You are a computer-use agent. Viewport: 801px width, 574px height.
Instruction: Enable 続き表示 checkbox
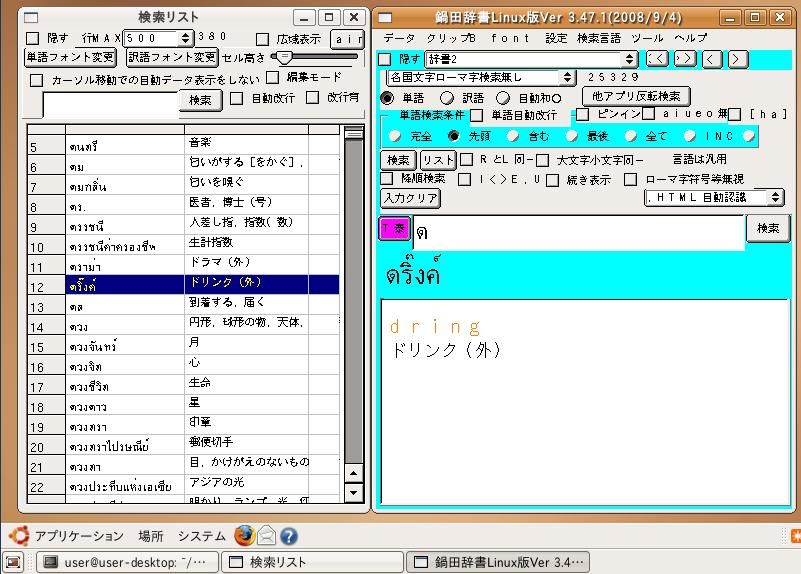(552, 180)
